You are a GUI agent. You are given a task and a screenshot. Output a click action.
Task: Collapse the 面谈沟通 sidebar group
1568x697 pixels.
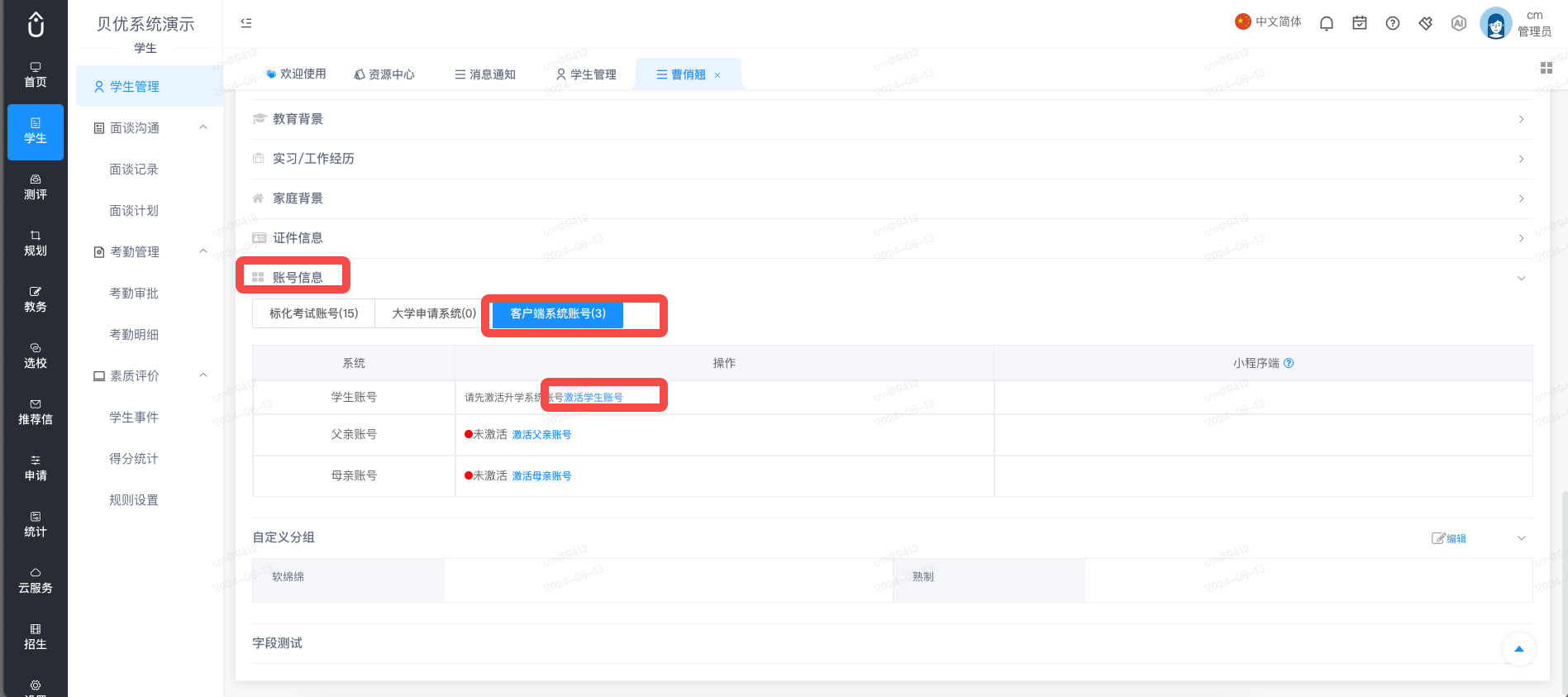pyautogui.click(x=203, y=127)
